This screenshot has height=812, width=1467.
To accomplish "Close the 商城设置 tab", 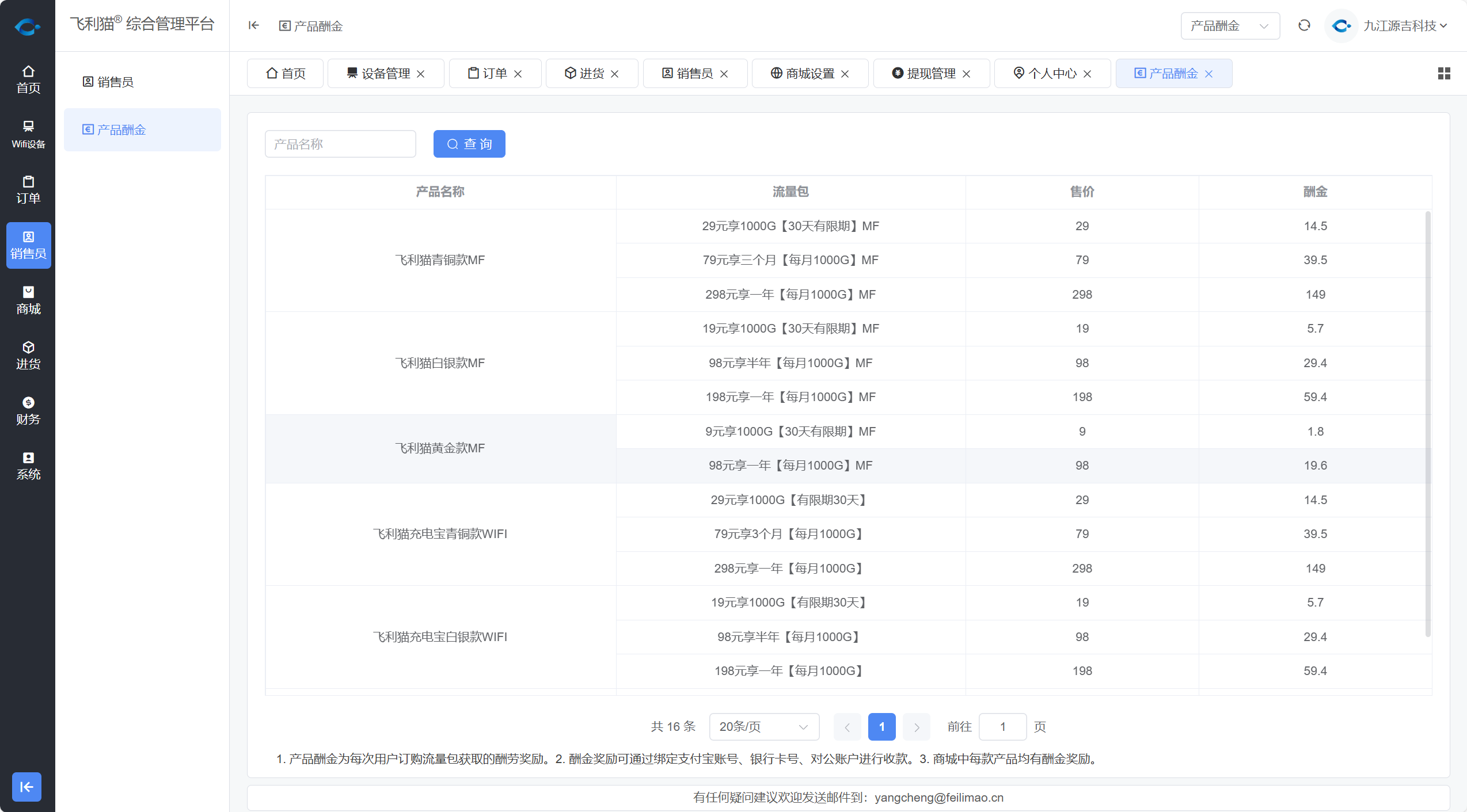I will click(845, 74).
